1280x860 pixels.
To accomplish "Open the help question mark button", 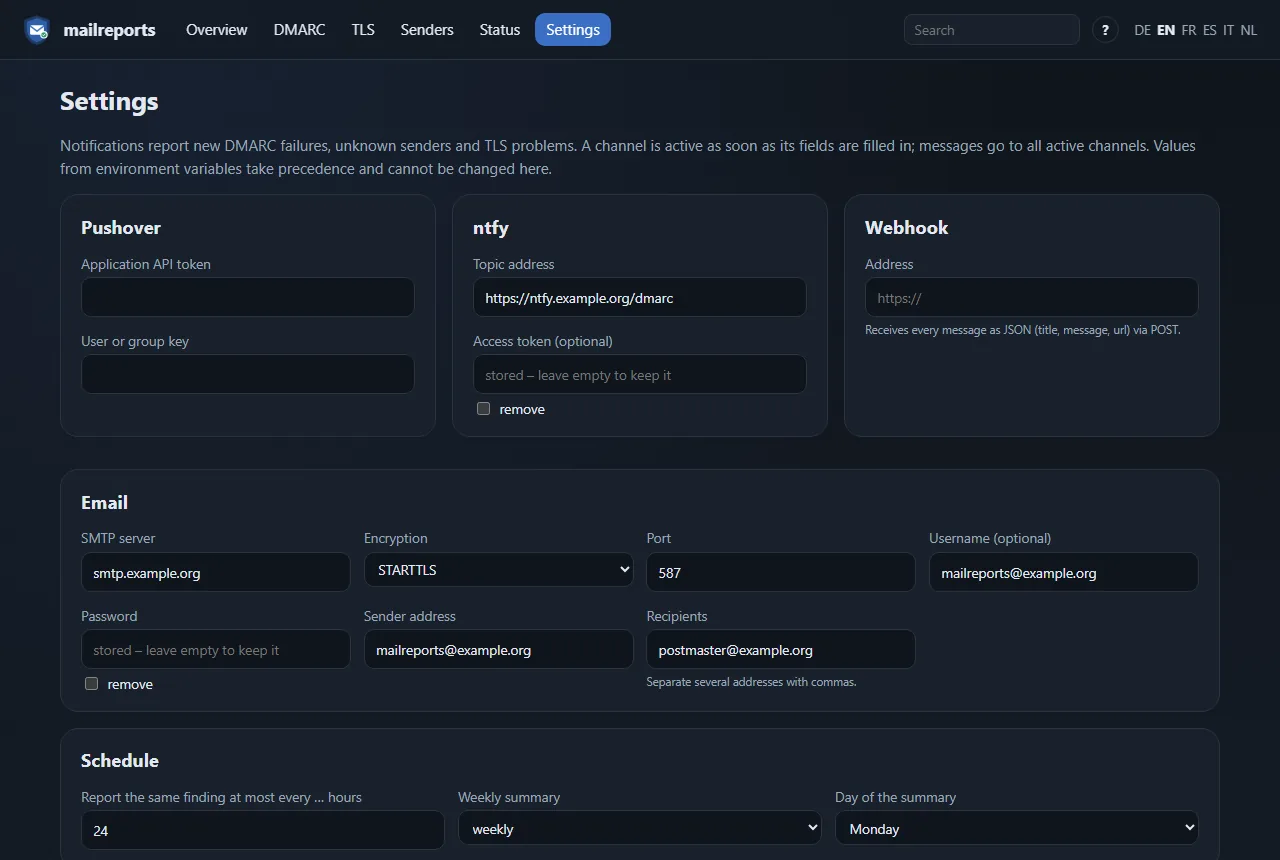I will tap(1105, 30).
